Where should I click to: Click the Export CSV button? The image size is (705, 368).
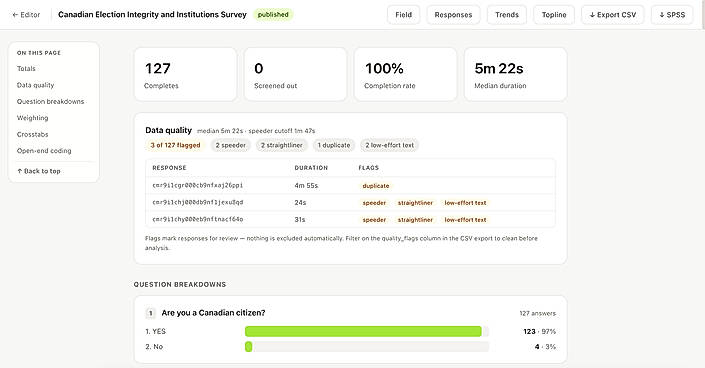612,15
